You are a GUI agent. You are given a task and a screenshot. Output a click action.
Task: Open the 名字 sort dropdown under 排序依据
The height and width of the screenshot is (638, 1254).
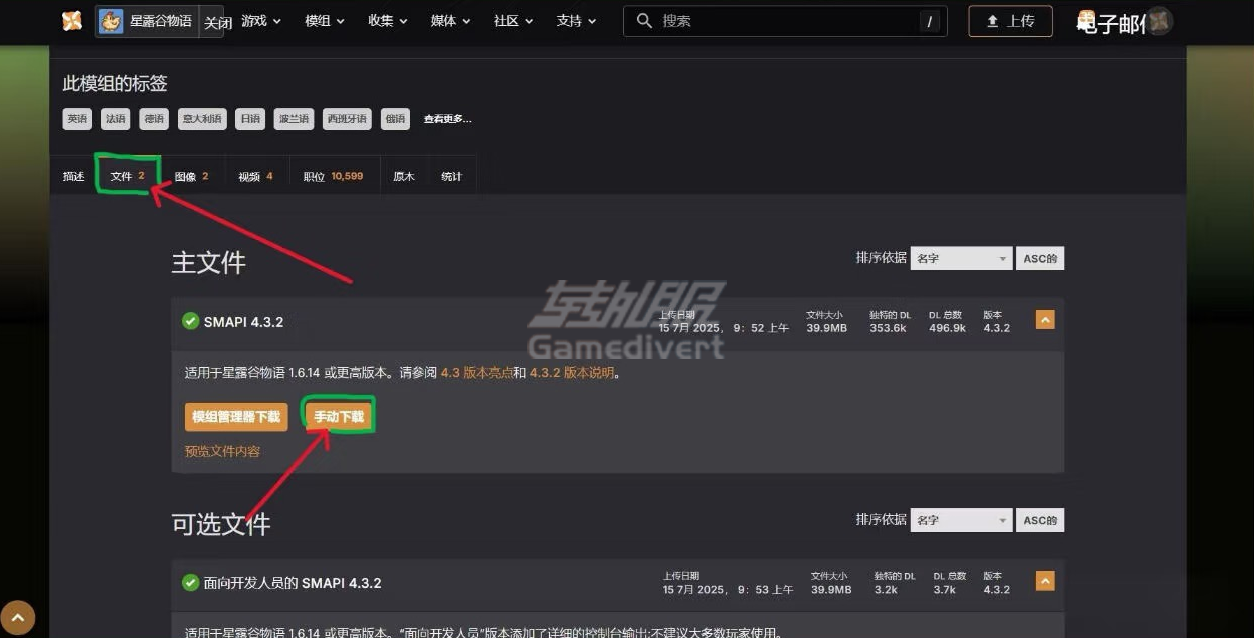pos(960,257)
